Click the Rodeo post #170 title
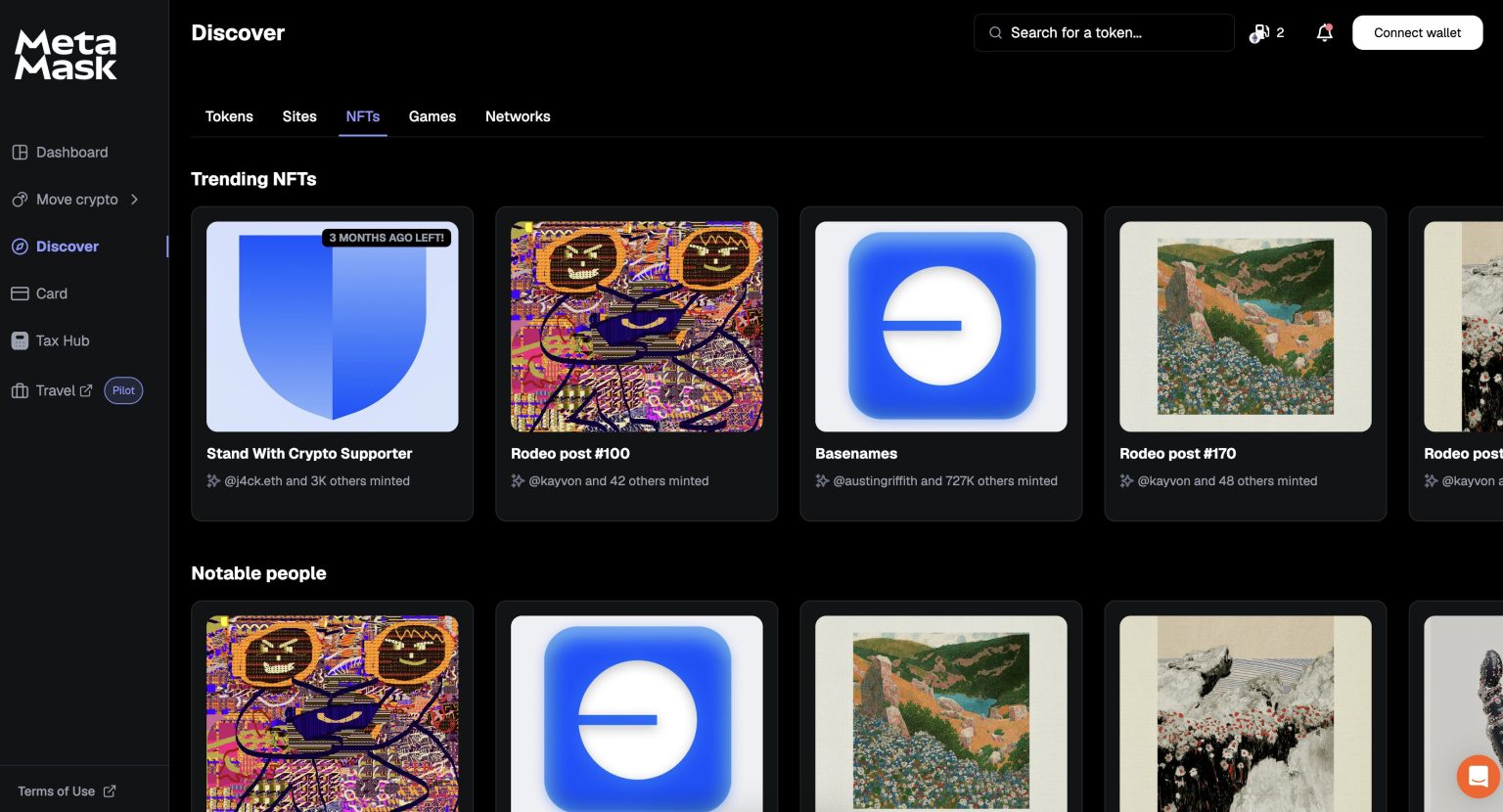The width and height of the screenshot is (1503, 812). pyautogui.click(x=1178, y=453)
